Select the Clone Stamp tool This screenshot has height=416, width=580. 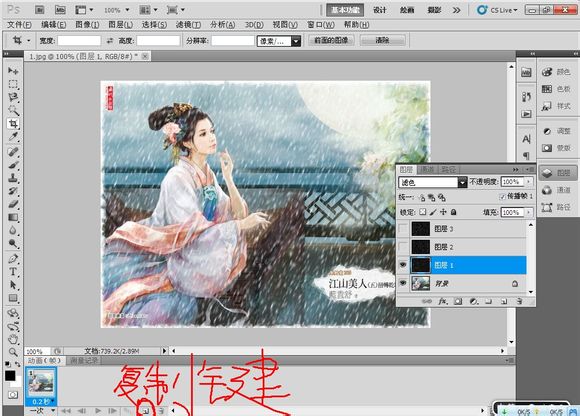[x=13, y=178]
